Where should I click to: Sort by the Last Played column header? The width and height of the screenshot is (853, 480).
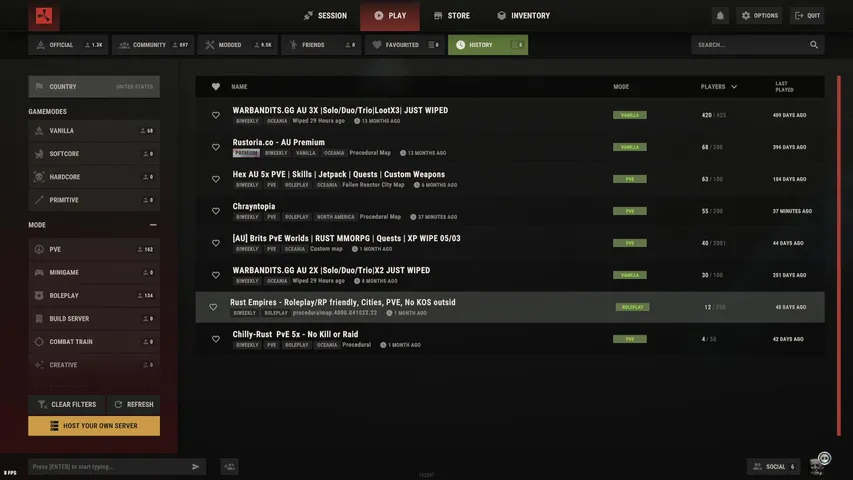click(784, 87)
